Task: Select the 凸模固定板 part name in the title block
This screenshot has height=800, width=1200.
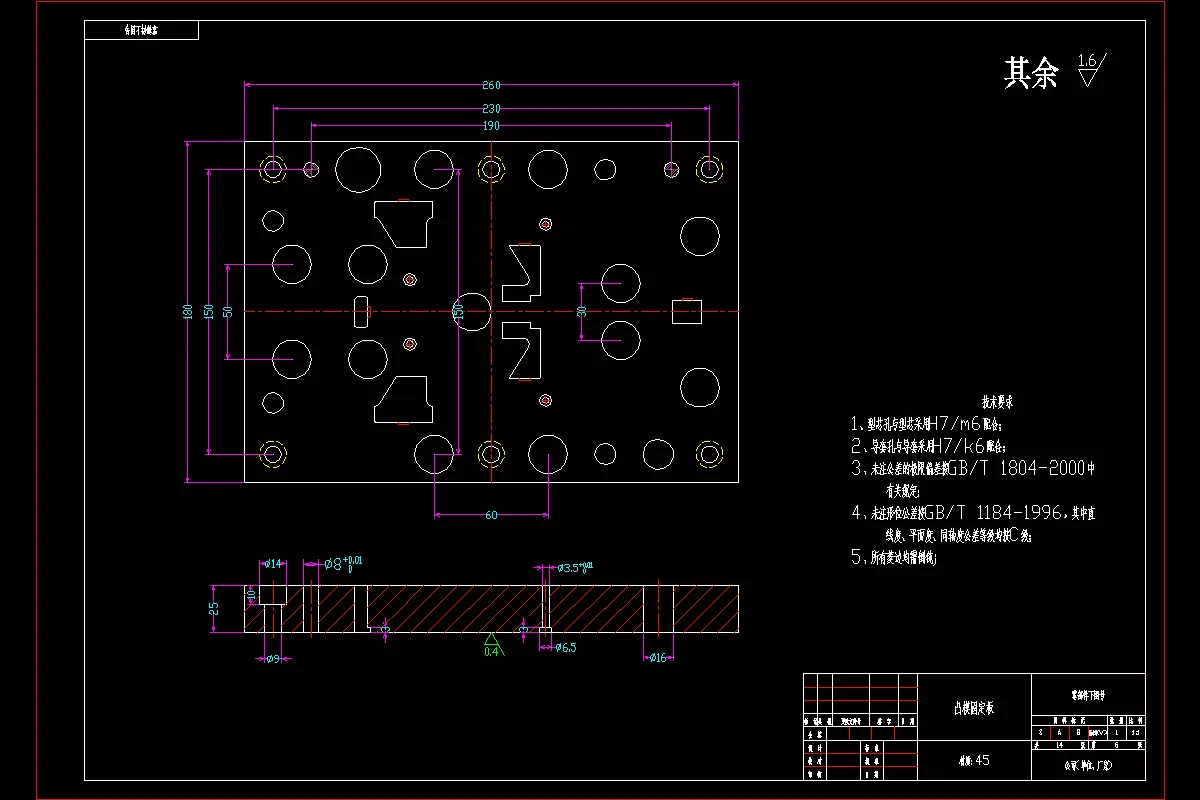Action: pyautogui.click(x=974, y=709)
